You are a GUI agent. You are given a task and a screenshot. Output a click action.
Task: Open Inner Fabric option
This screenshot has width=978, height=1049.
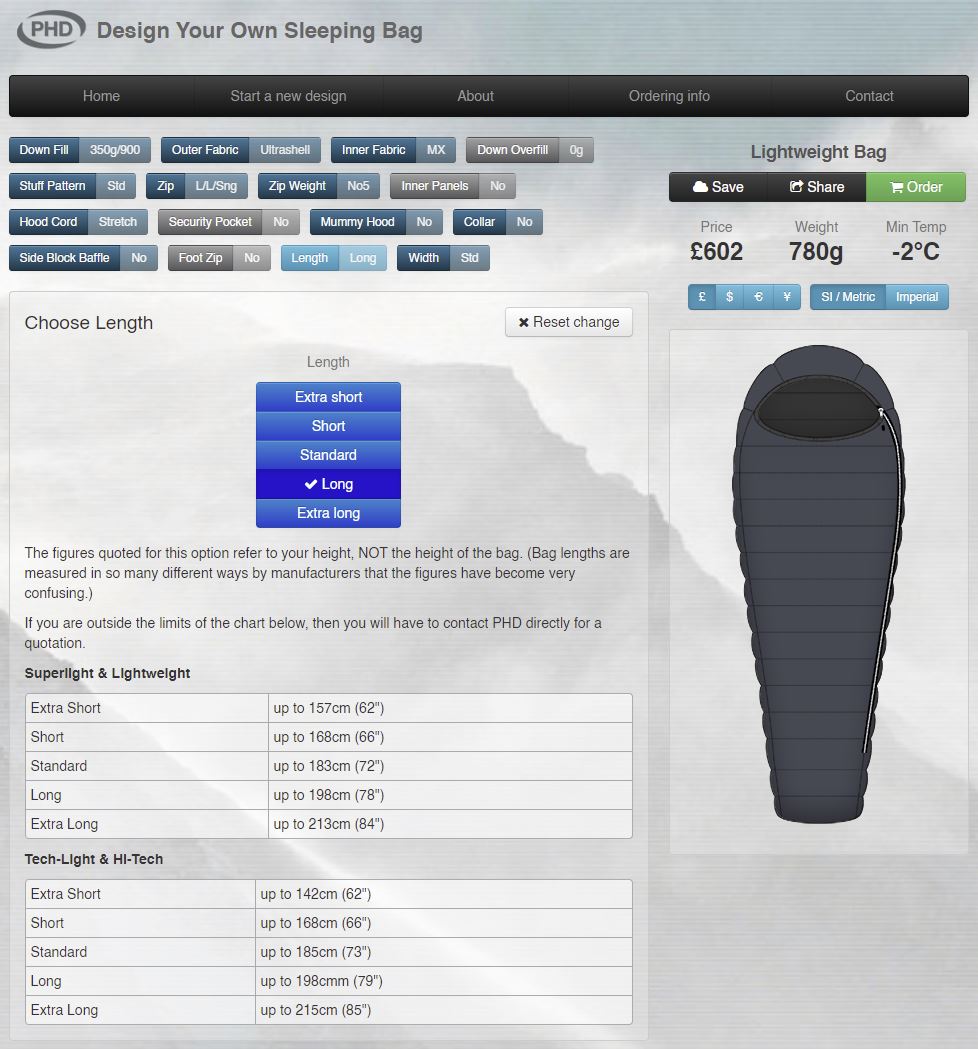coord(393,150)
